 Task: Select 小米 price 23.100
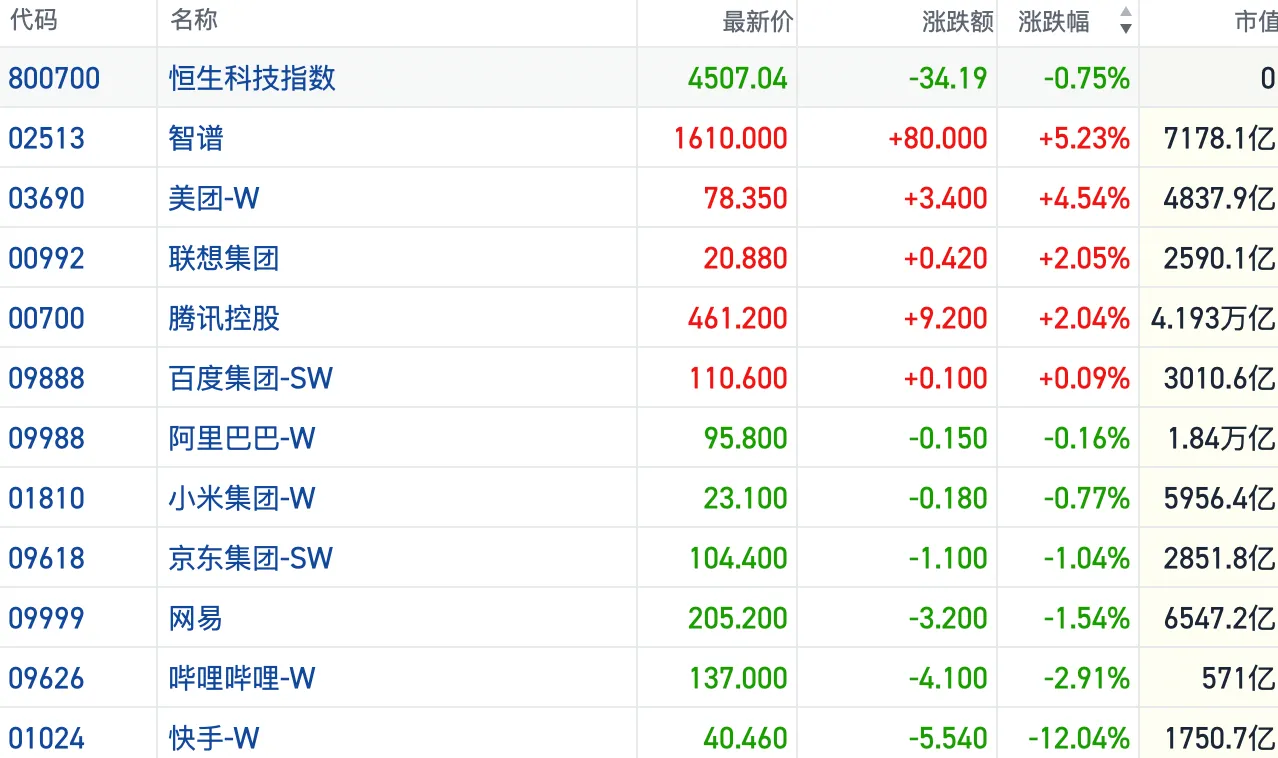745,498
